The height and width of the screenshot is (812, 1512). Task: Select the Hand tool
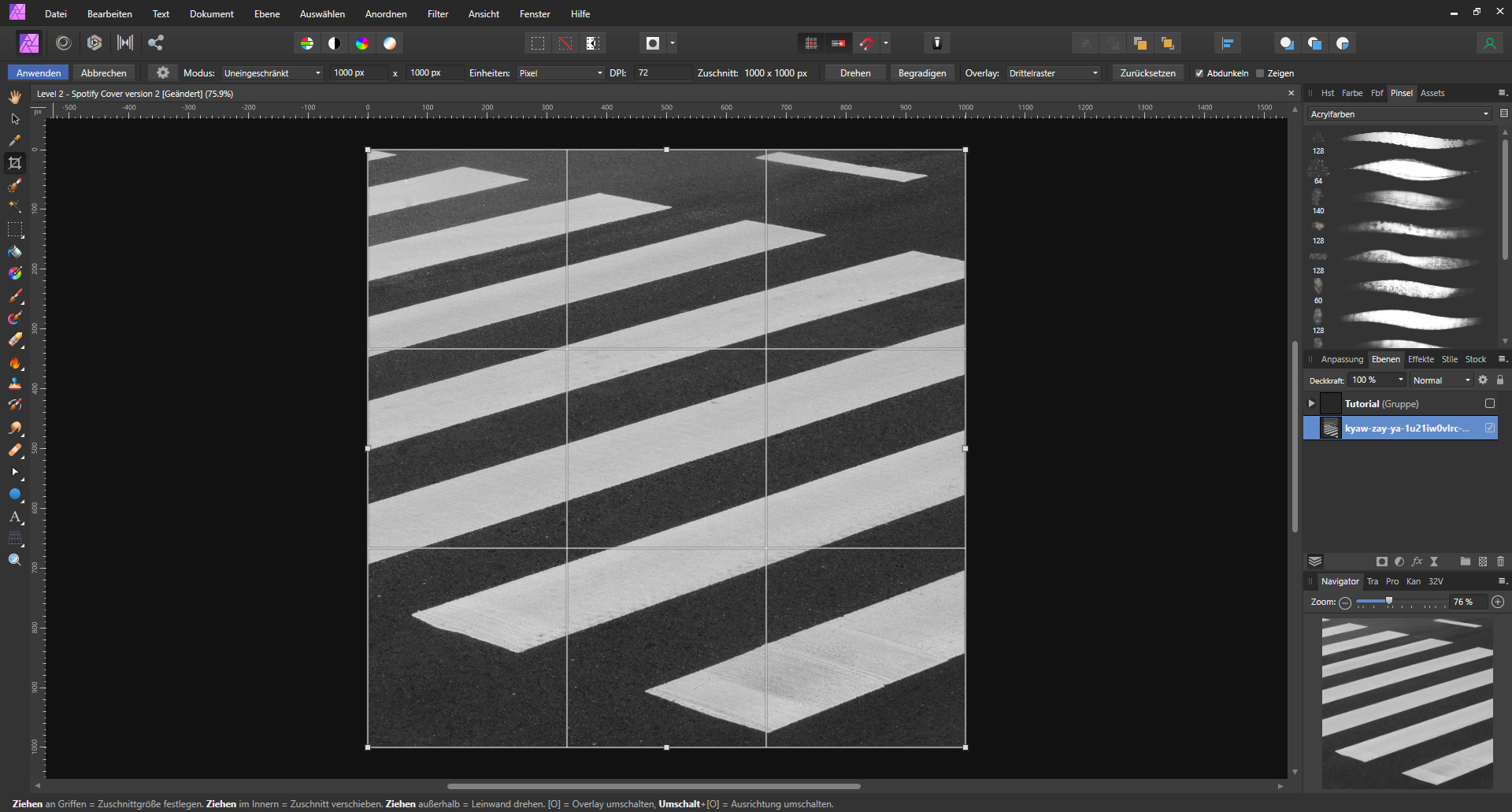pyautogui.click(x=14, y=96)
